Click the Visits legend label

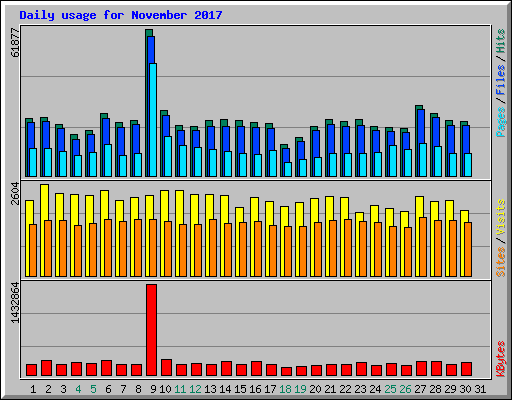[x=501, y=218]
